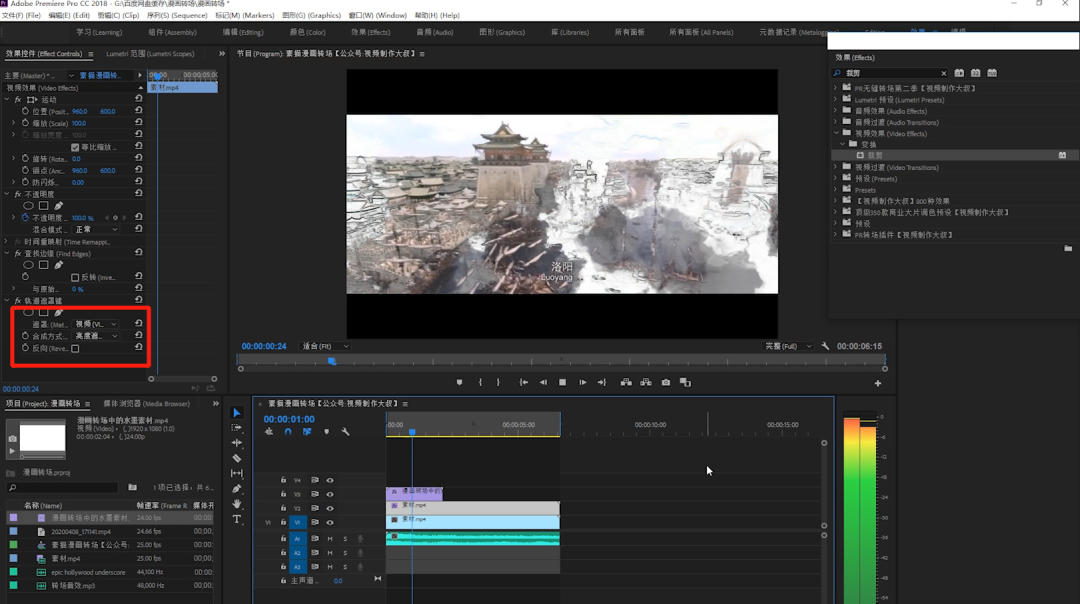Go to In point

pyautogui.click(x=523, y=382)
